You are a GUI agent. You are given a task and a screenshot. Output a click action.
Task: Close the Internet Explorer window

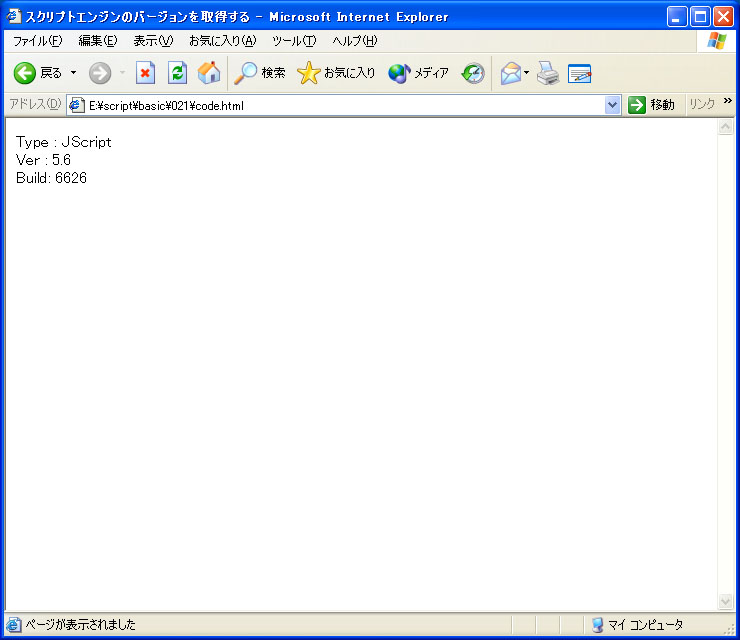coord(723,17)
